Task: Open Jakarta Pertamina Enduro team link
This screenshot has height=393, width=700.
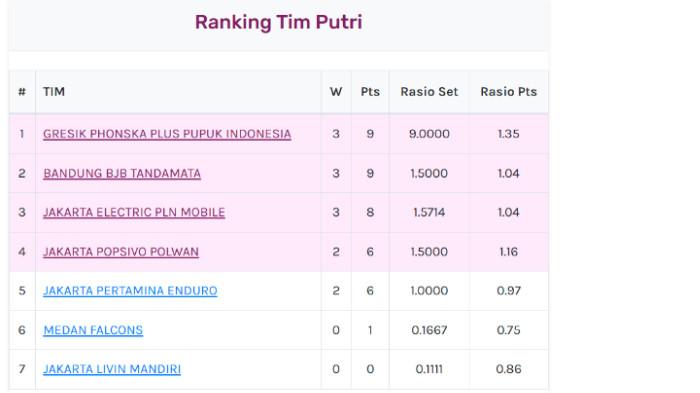Action: click(x=130, y=291)
